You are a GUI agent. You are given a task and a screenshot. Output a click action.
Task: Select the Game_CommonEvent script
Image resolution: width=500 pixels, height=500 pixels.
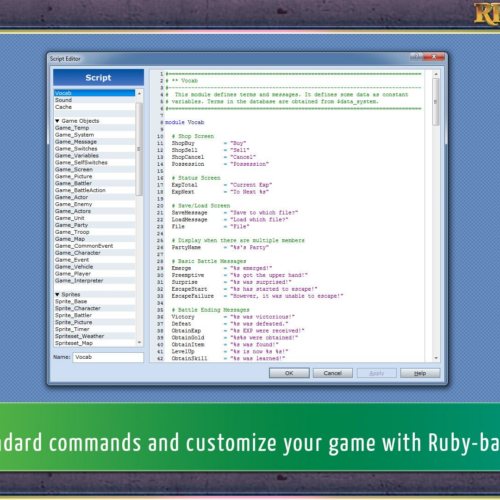click(x=95, y=246)
